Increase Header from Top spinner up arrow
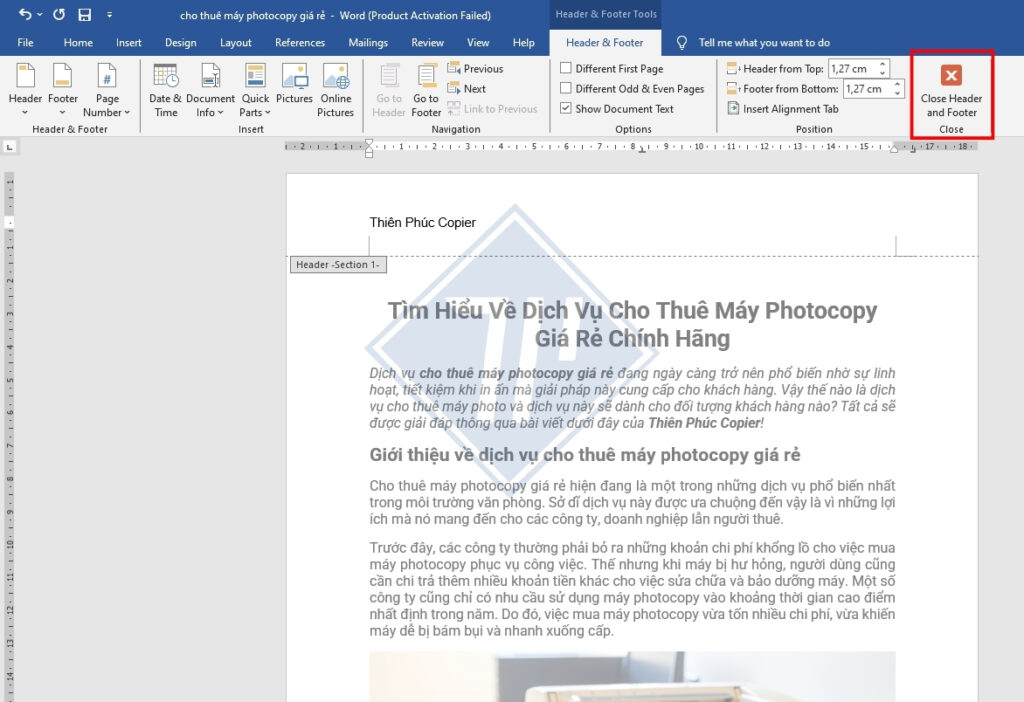This screenshot has width=1024, height=702. [883, 65]
